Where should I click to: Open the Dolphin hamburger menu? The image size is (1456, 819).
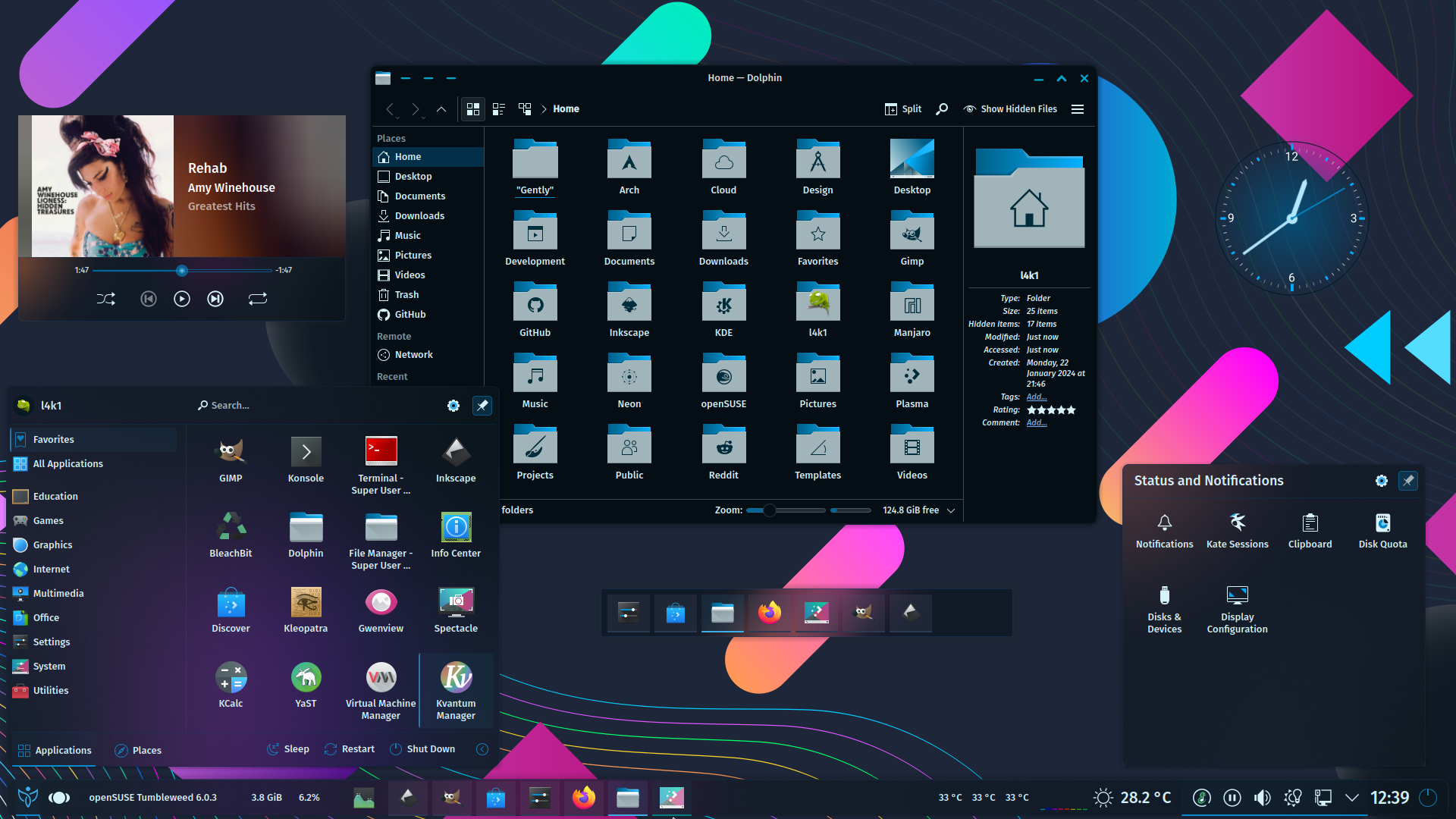[1078, 109]
